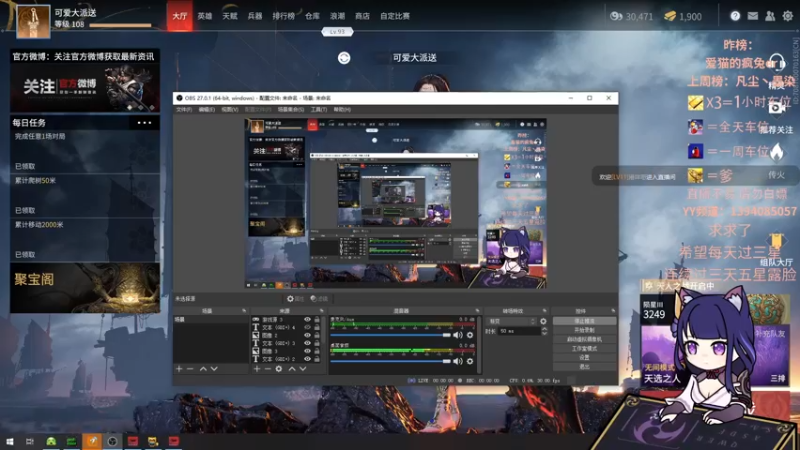Hide the 图像 3 source

point(307,351)
